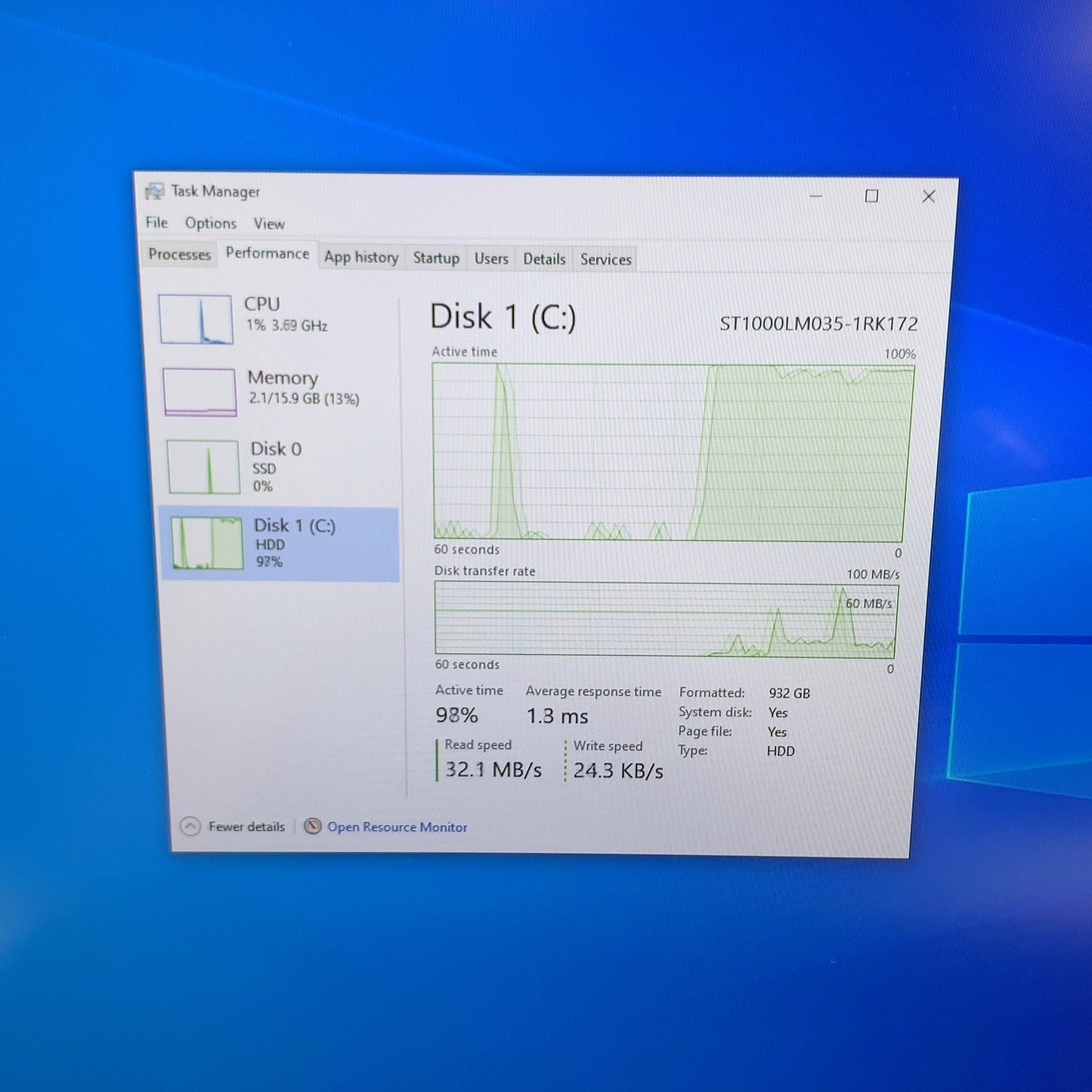1092x1092 pixels.
Task: Switch to the Services tab
Action: point(606,259)
